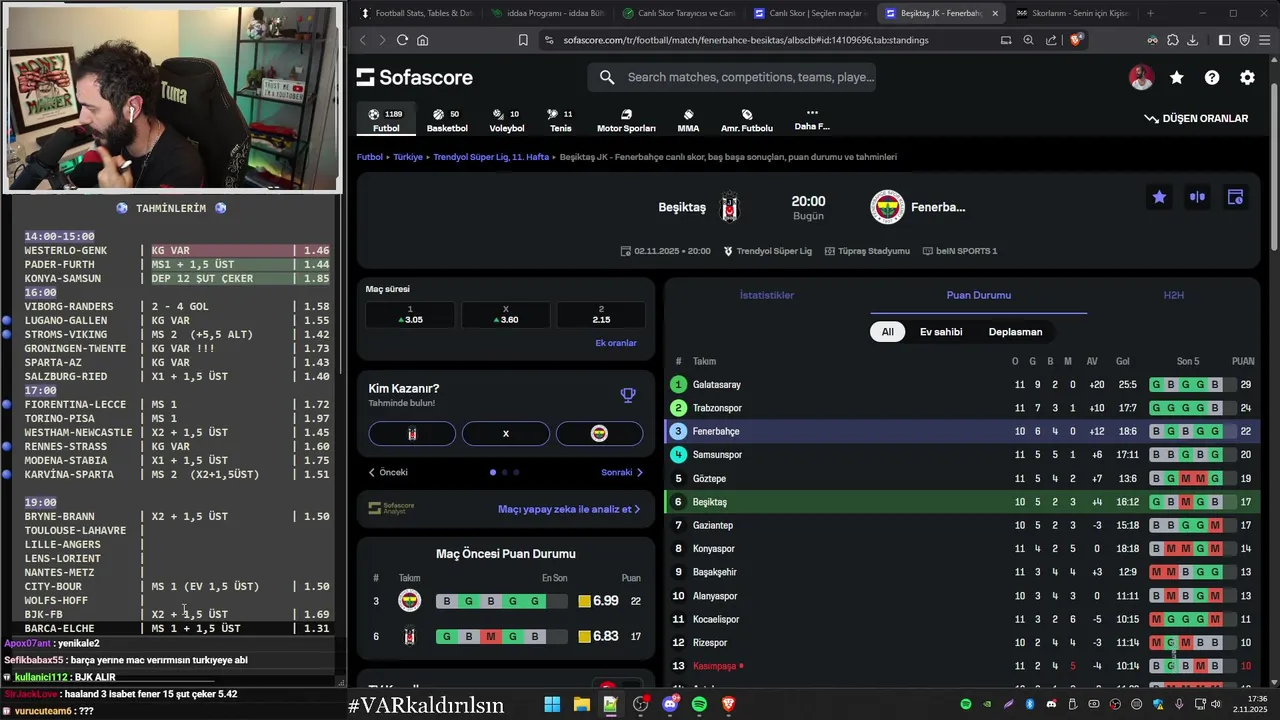1280x720 pixels.
Task: Select the All standings filter
Action: [887, 331]
